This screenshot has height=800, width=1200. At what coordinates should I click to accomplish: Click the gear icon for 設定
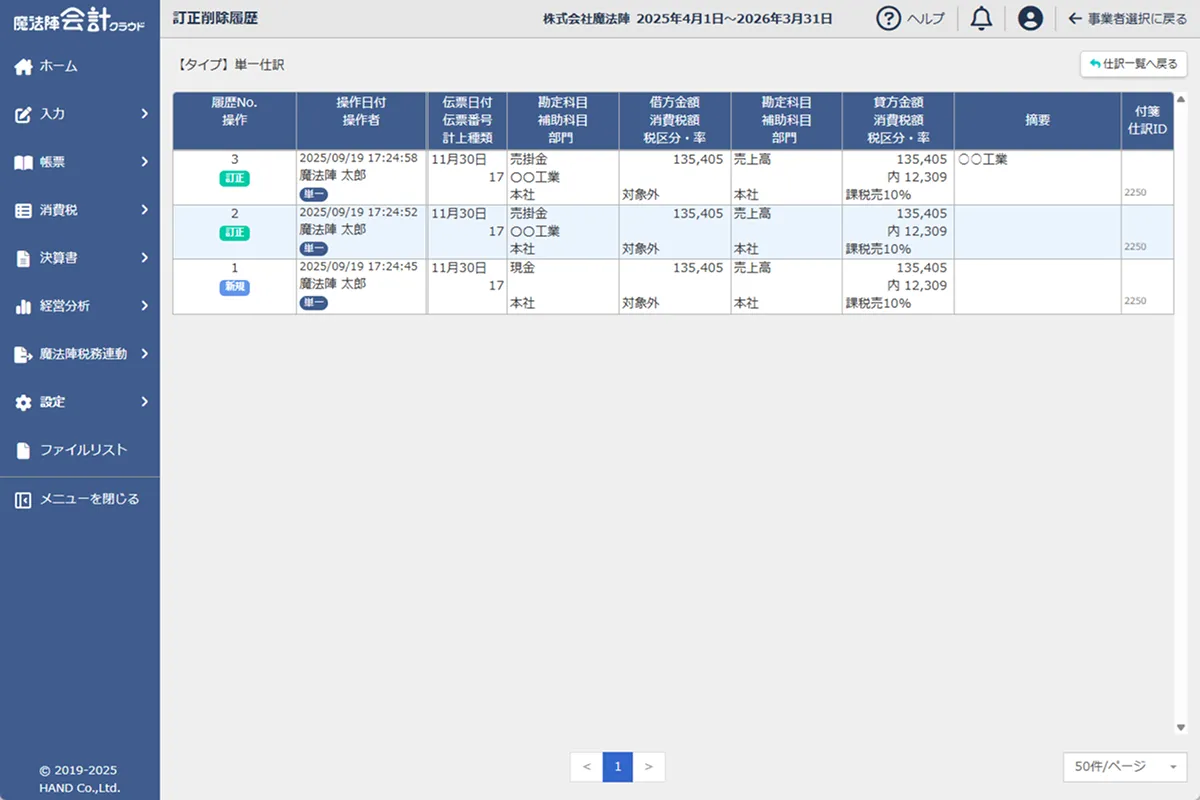coord(24,402)
